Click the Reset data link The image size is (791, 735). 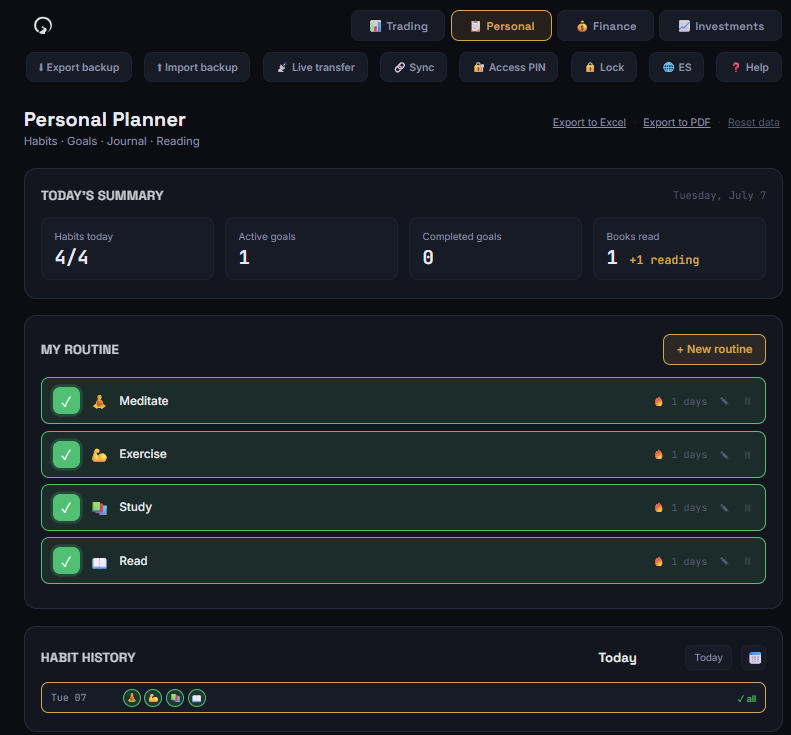click(x=754, y=123)
